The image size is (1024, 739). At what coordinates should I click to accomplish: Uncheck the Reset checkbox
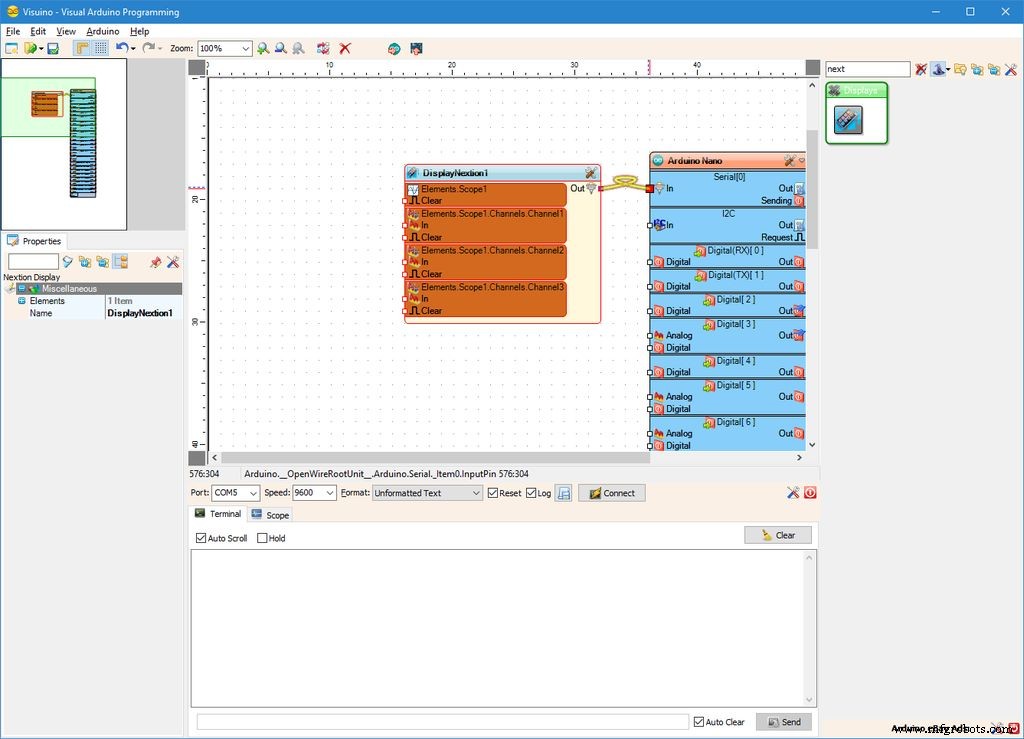click(493, 493)
